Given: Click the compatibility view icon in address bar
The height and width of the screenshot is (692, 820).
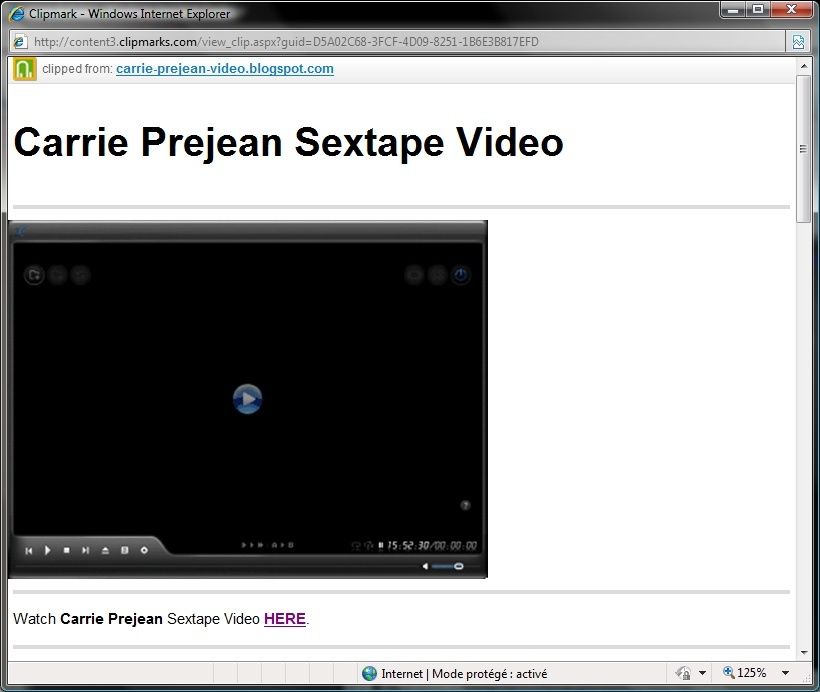Looking at the screenshot, I should click(798, 42).
